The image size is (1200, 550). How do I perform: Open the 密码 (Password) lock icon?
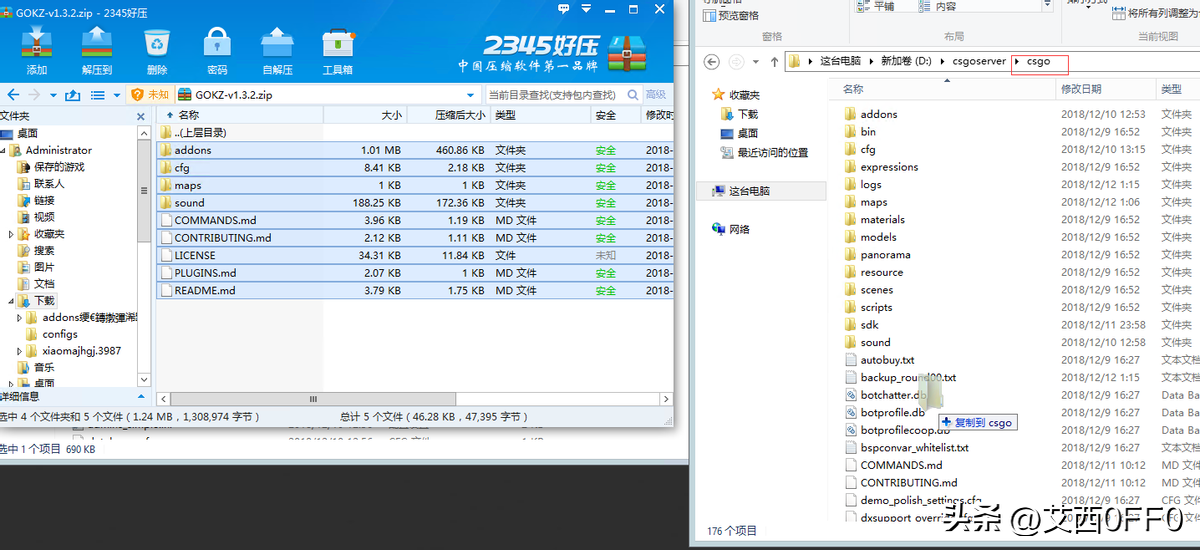click(x=217, y=45)
